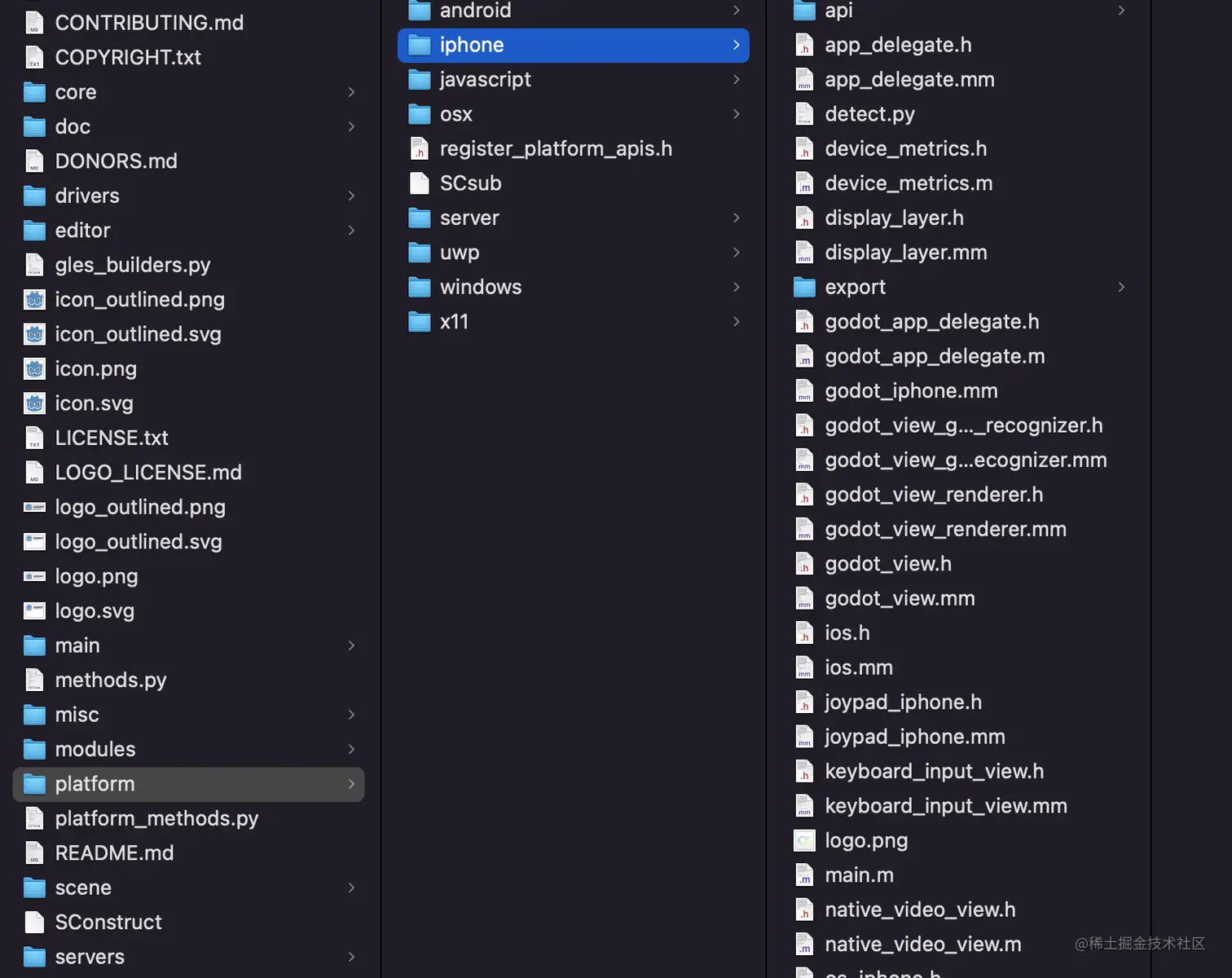Expand the core folder chevron
Screen dimensions: 1232x978
(351, 92)
